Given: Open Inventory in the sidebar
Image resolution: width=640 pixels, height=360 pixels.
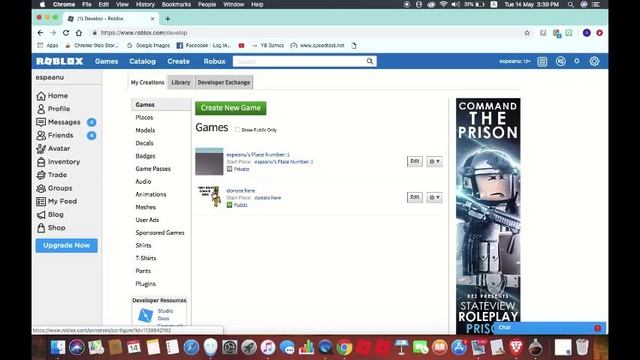Looking at the screenshot, I should click(x=58, y=162).
